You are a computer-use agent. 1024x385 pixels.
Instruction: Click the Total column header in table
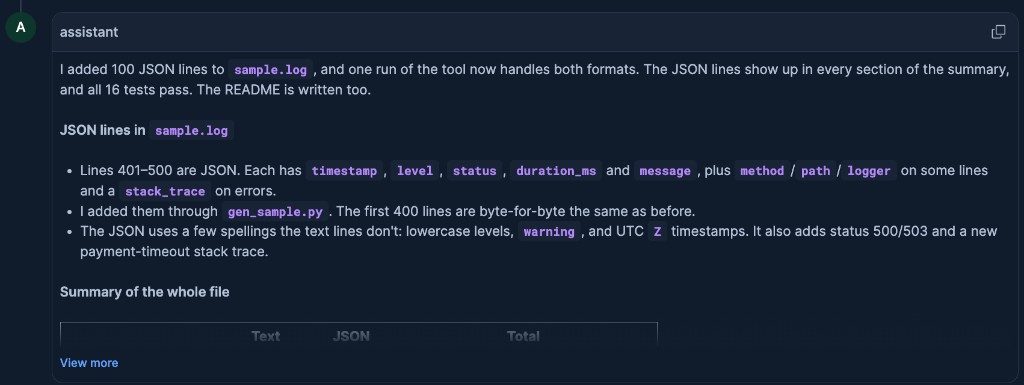point(523,336)
